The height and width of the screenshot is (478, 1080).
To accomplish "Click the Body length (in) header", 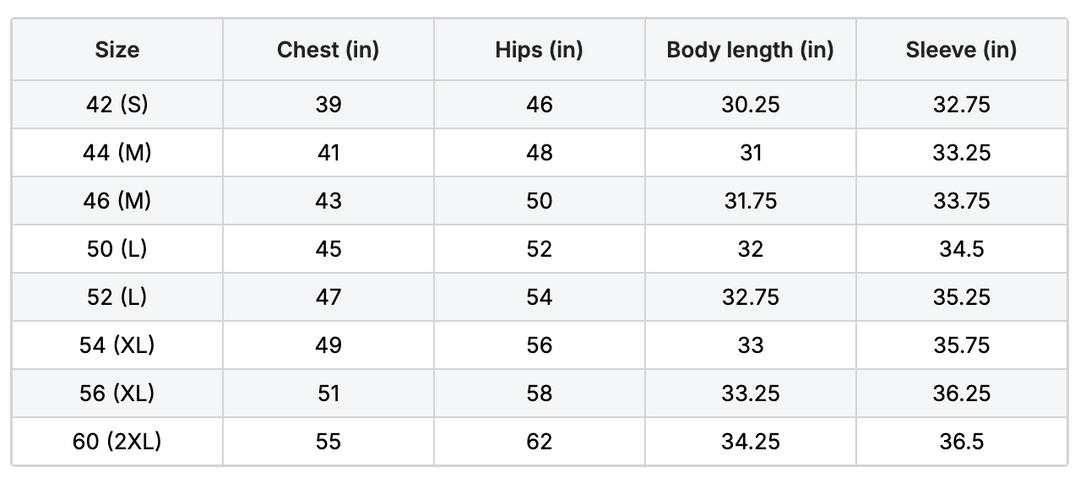I will 750,50.
